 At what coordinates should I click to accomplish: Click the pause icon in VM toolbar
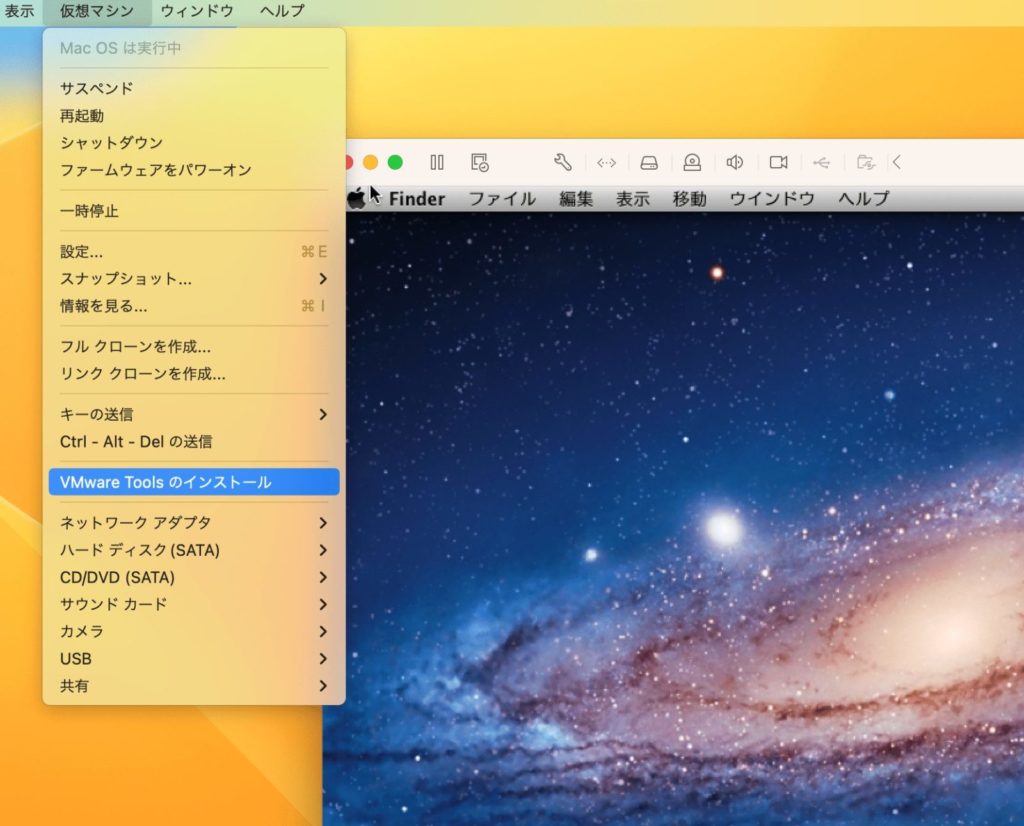click(x=437, y=162)
